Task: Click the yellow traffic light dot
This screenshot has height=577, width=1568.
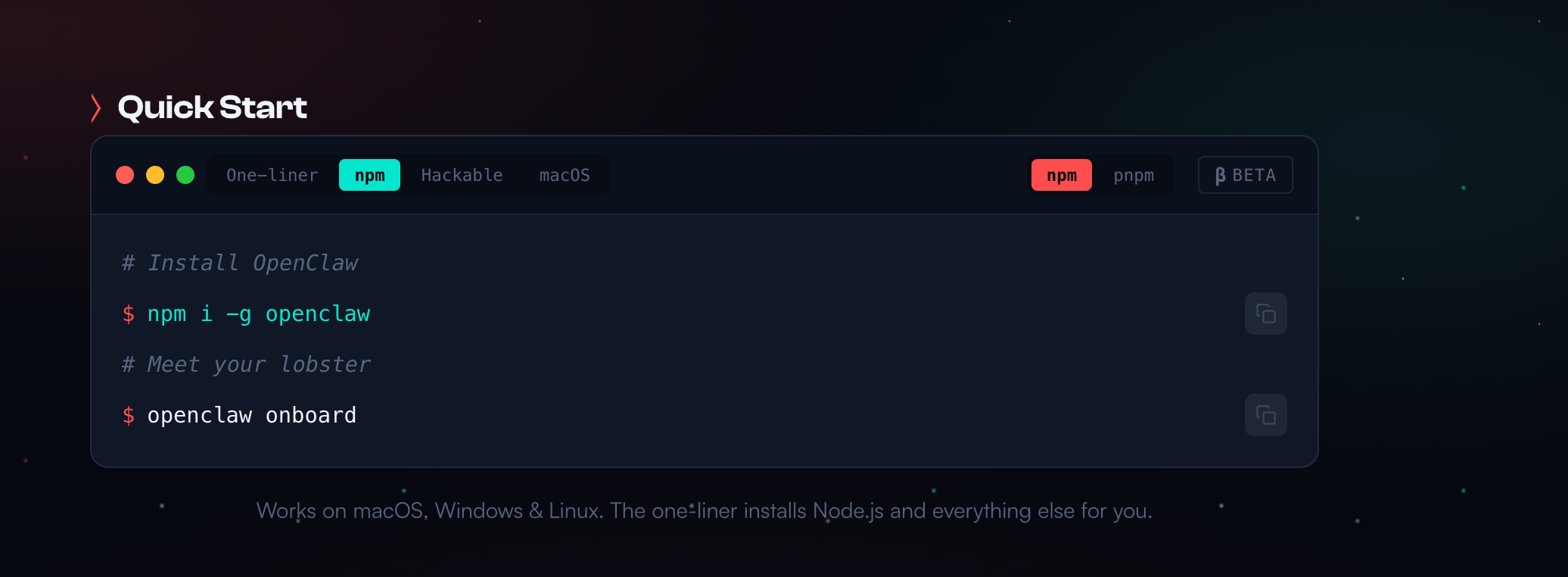Action: pyautogui.click(x=155, y=175)
